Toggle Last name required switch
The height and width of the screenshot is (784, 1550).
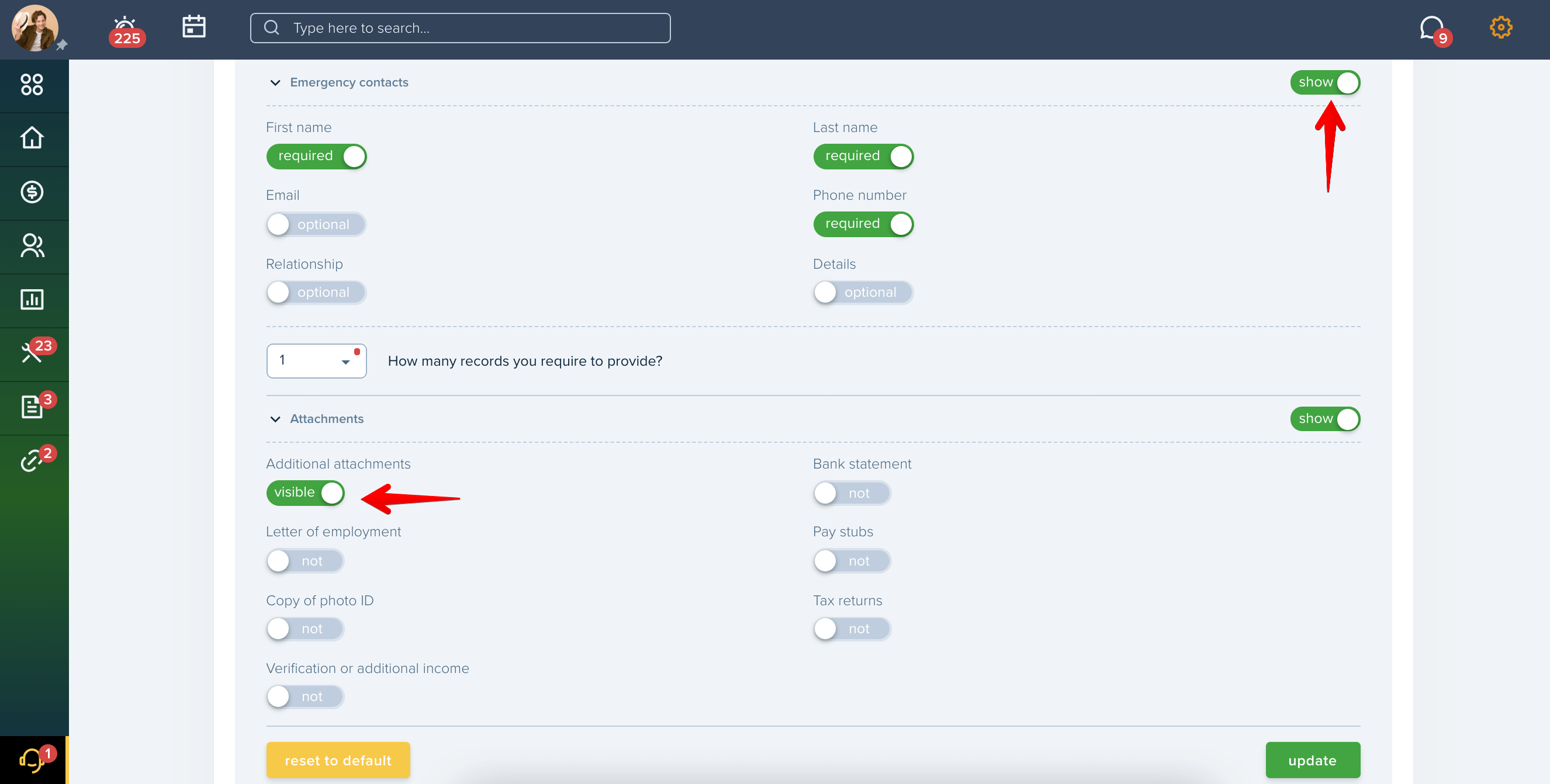click(863, 157)
